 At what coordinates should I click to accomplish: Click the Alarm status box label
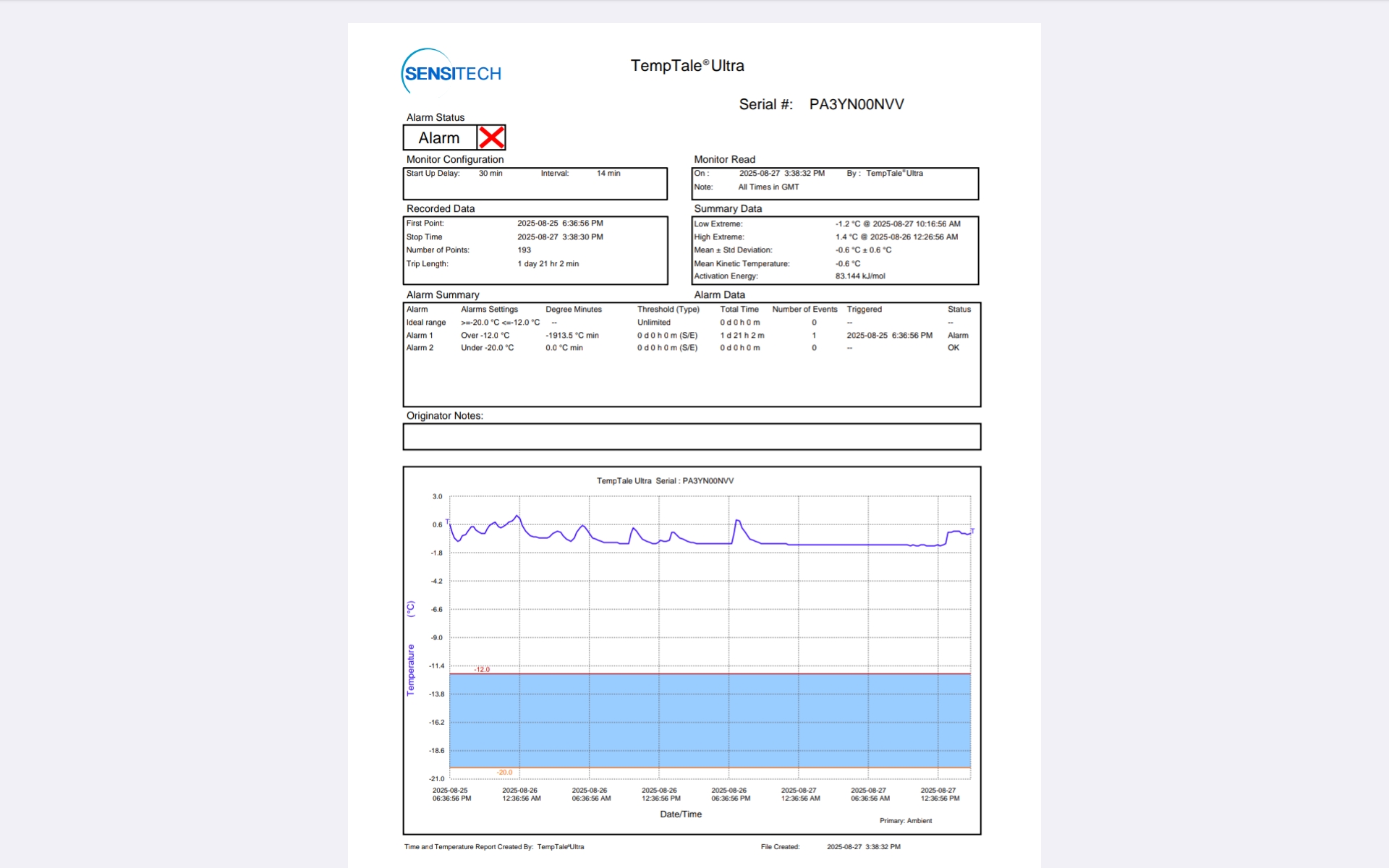click(x=439, y=137)
